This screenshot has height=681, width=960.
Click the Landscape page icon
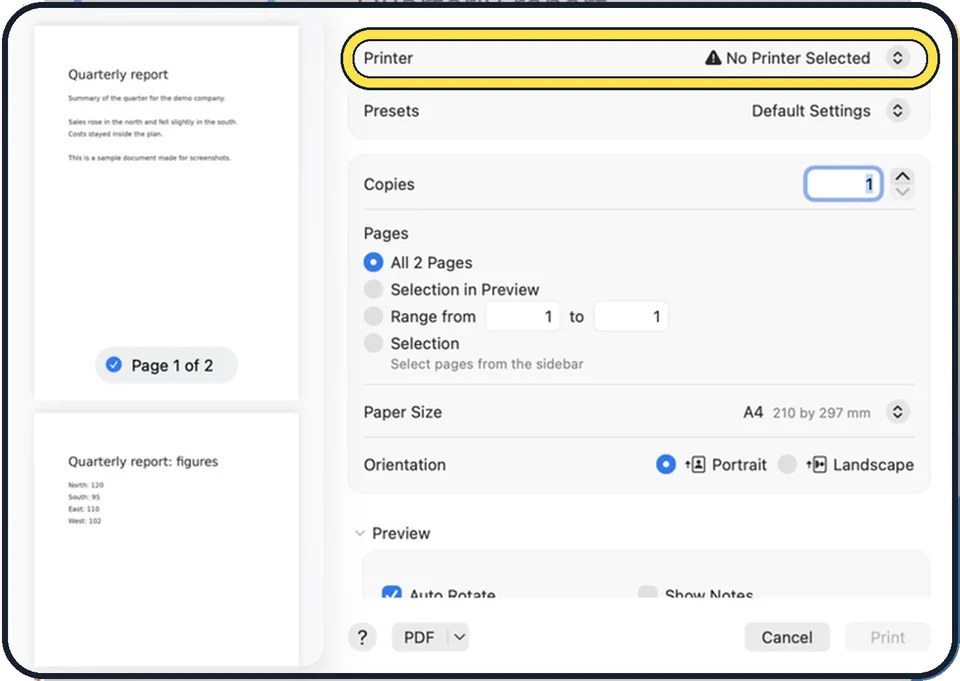pyautogui.click(x=817, y=464)
